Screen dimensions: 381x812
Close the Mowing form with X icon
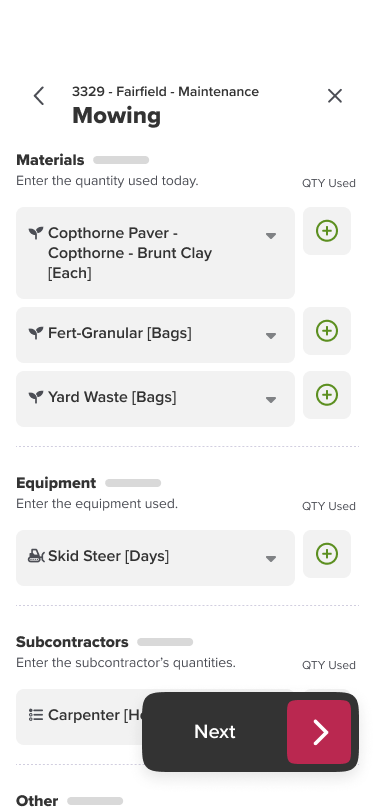pyautogui.click(x=335, y=96)
